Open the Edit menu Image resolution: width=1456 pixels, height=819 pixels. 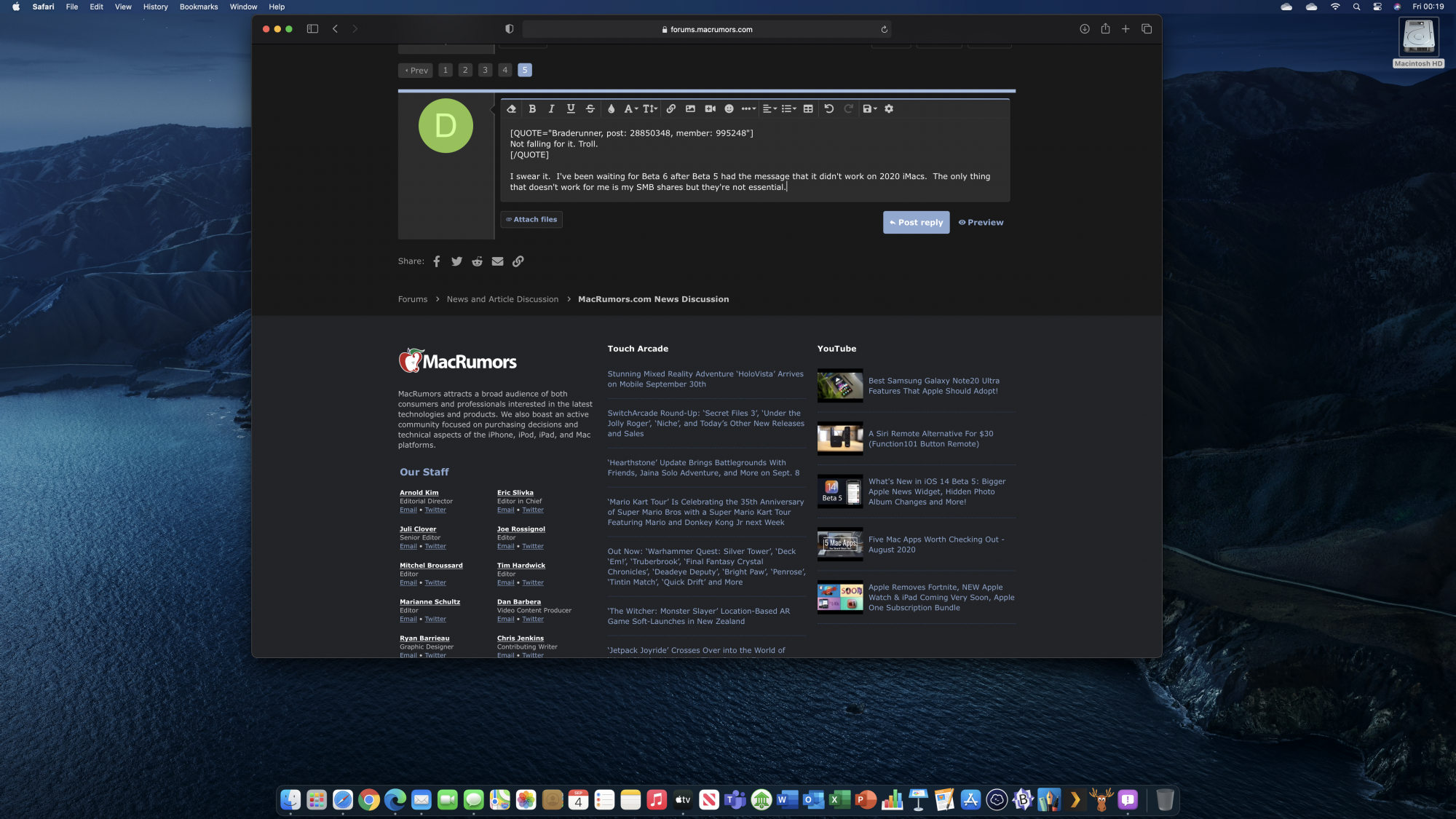coord(96,7)
